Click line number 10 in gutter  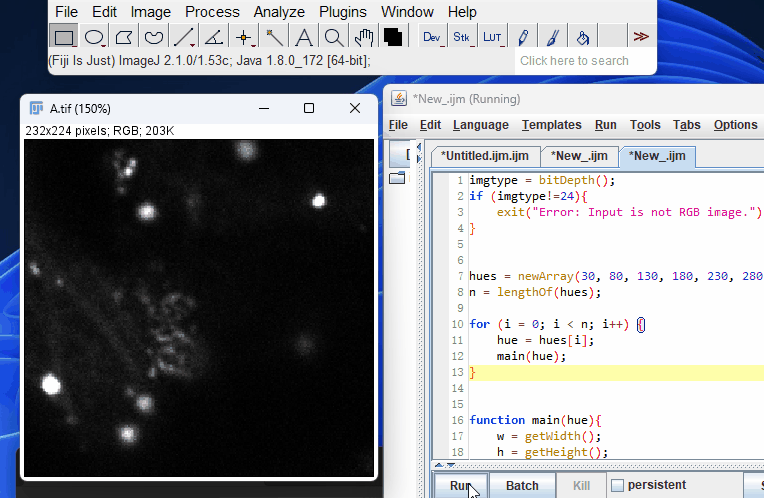click(x=457, y=325)
